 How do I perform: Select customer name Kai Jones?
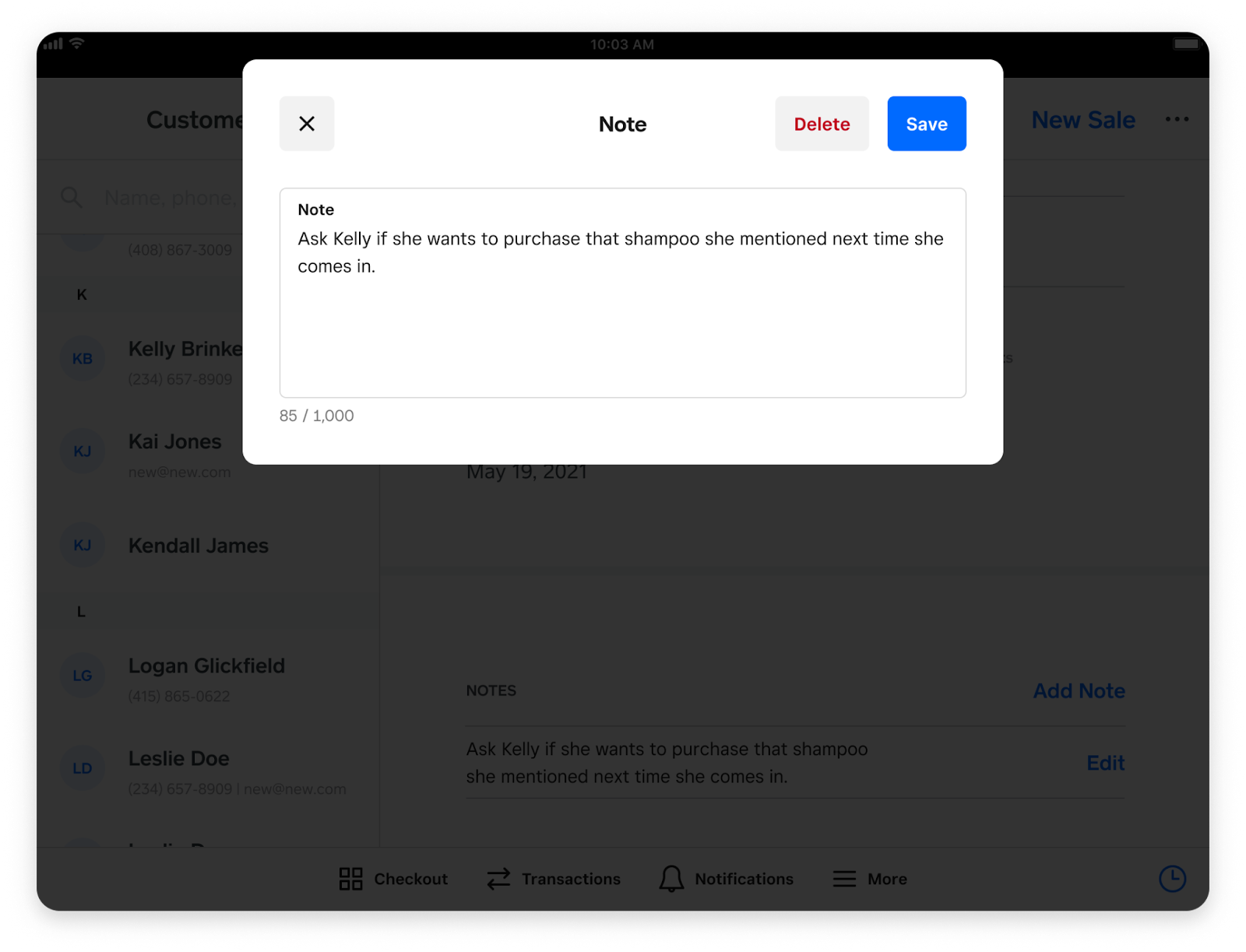coord(175,441)
